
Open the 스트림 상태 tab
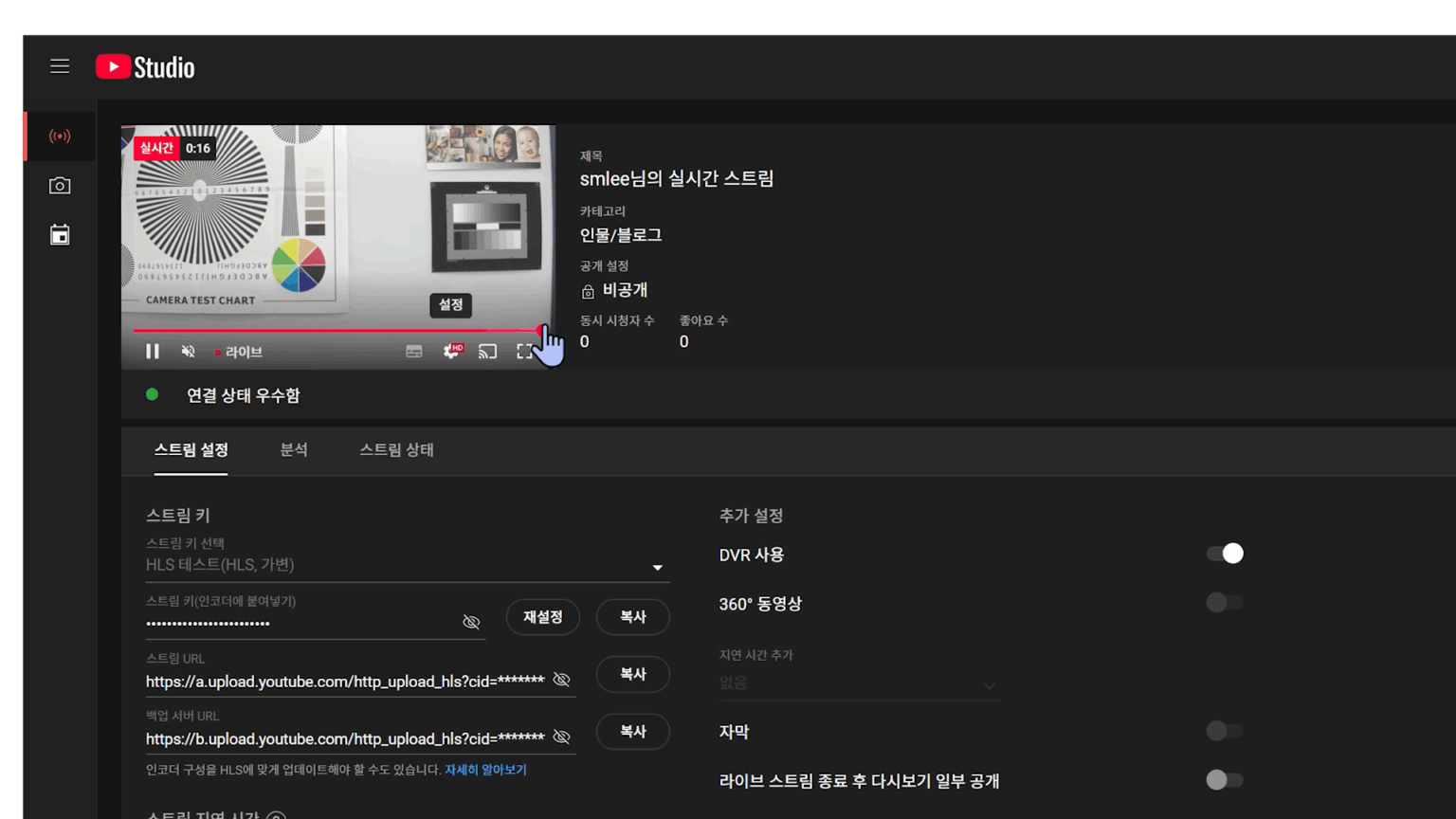click(395, 450)
